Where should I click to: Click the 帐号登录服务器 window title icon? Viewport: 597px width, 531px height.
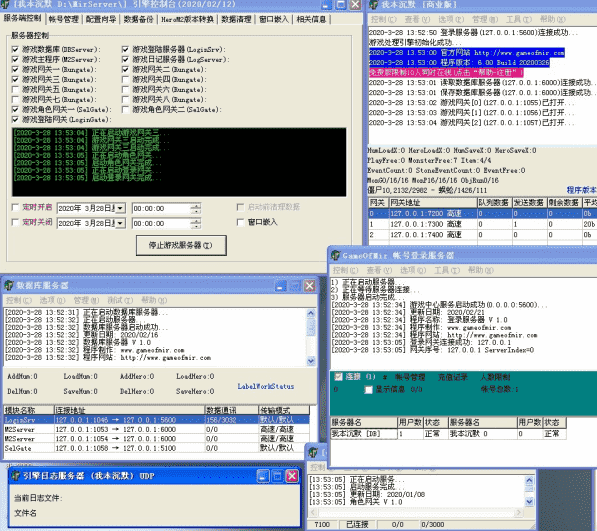click(x=335, y=255)
